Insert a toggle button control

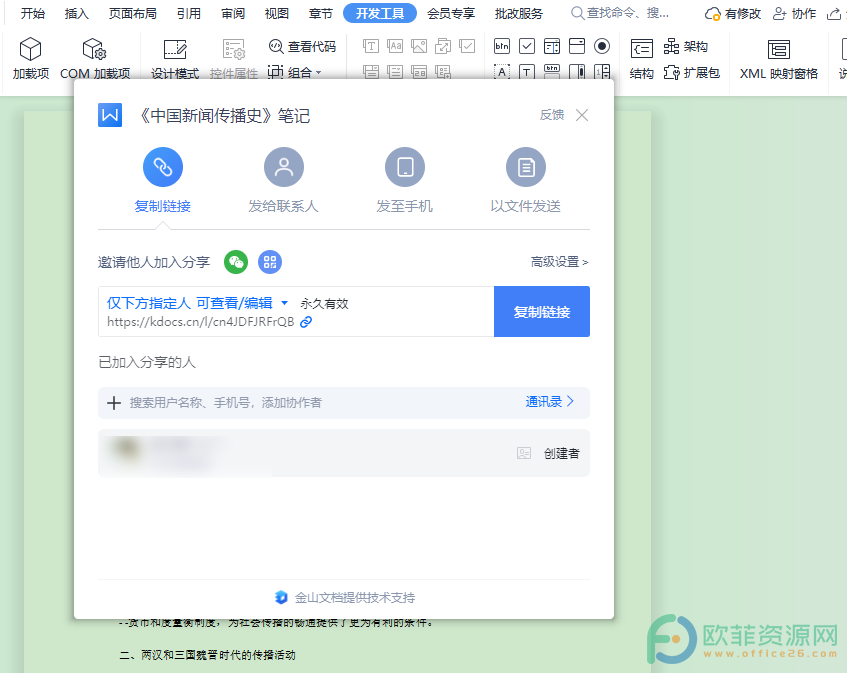point(552,72)
